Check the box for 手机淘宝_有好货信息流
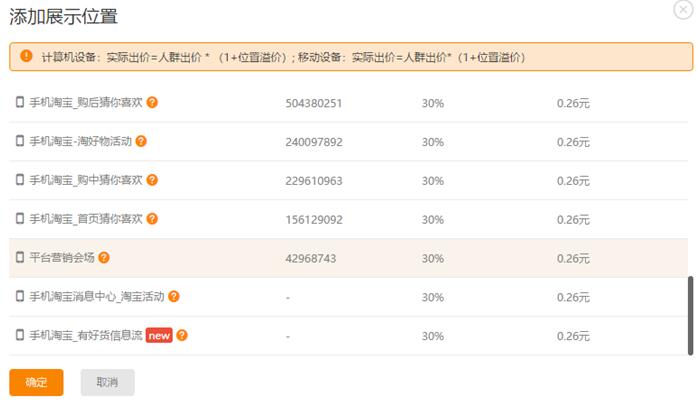Viewport: 698px width, 403px height. coord(20,334)
